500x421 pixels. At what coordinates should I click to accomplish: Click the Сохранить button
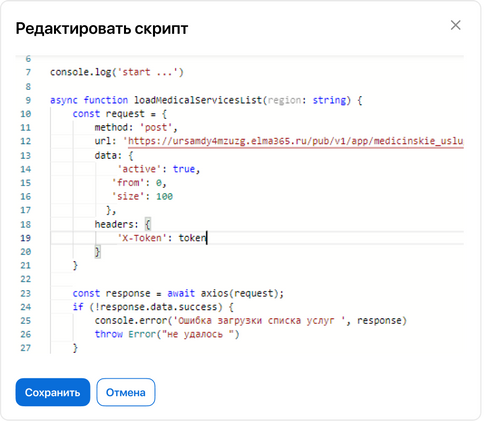(x=53, y=392)
